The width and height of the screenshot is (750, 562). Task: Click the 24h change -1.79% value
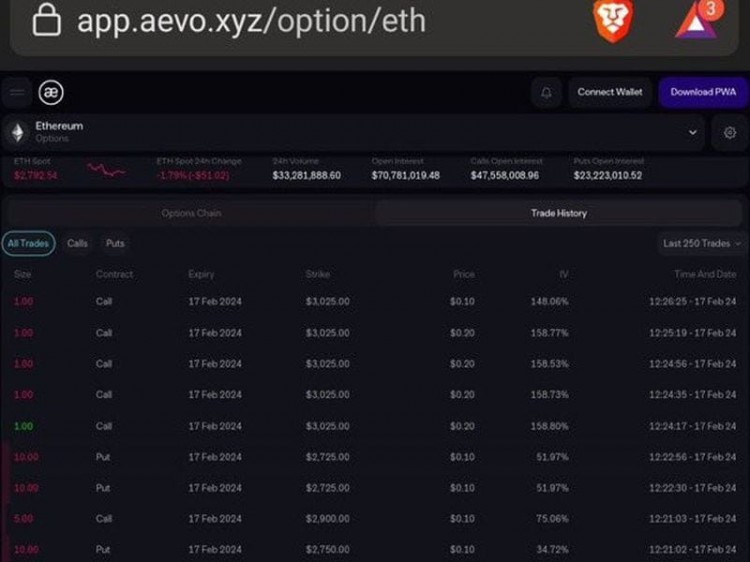click(193, 176)
